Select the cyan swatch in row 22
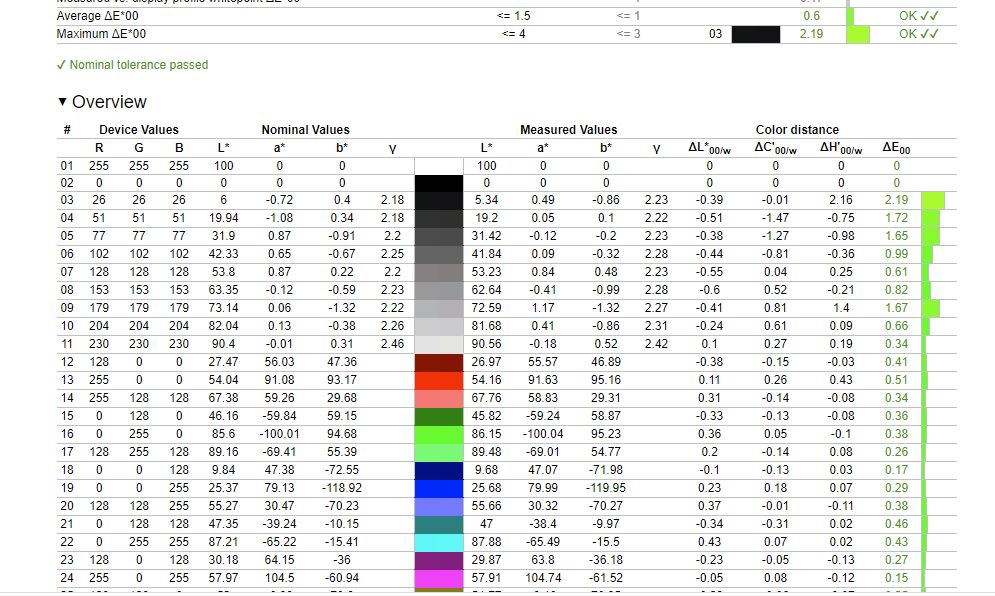 click(438, 542)
